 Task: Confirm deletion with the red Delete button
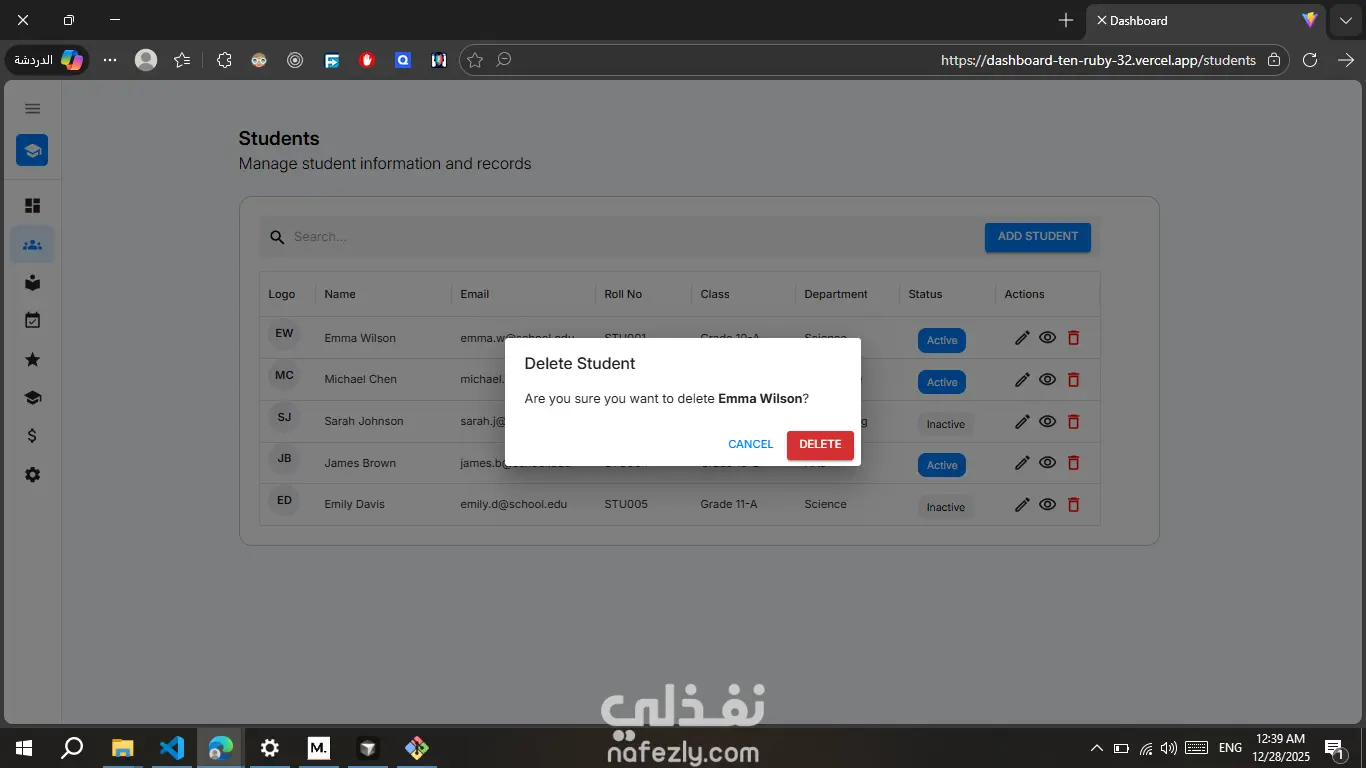[x=820, y=445]
